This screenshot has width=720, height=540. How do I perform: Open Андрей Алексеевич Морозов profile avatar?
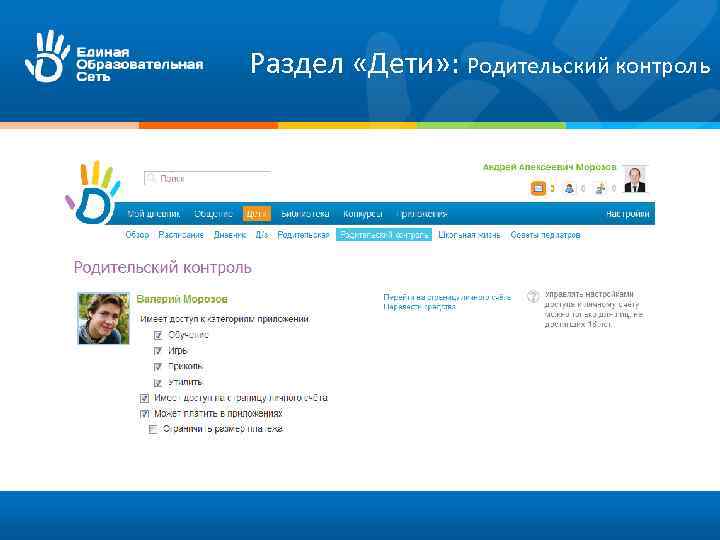click(x=635, y=180)
